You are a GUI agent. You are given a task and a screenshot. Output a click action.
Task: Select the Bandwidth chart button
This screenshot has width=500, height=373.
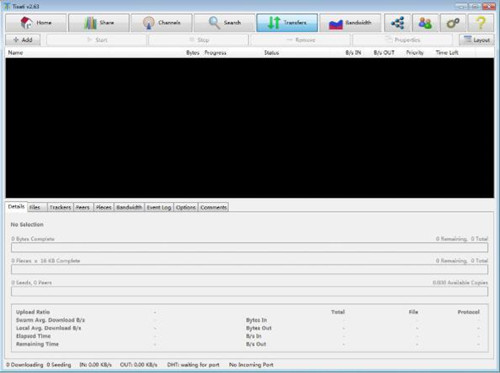350,23
